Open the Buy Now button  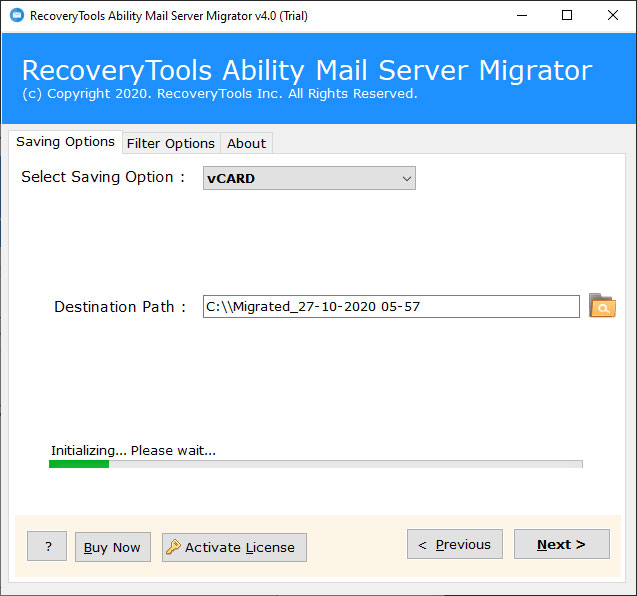coord(113,547)
